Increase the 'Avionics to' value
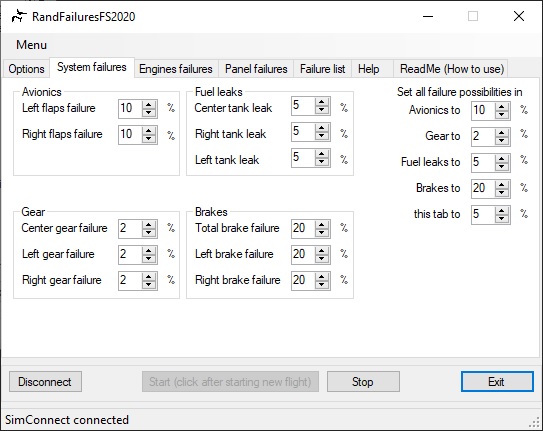The width and height of the screenshot is (543, 431). (501, 107)
